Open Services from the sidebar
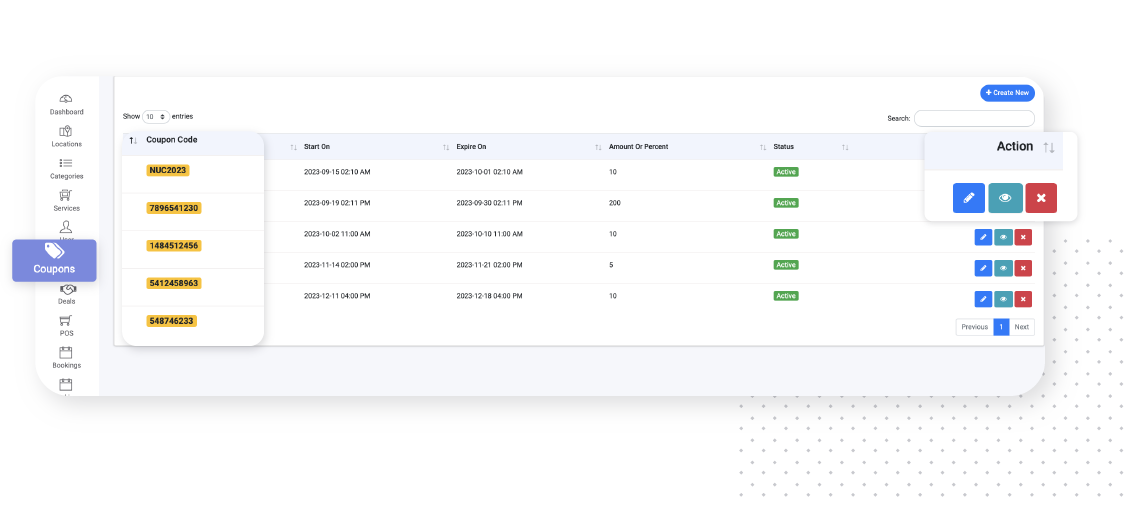The height and width of the screenshot is (521, 1147). (66, 200)
